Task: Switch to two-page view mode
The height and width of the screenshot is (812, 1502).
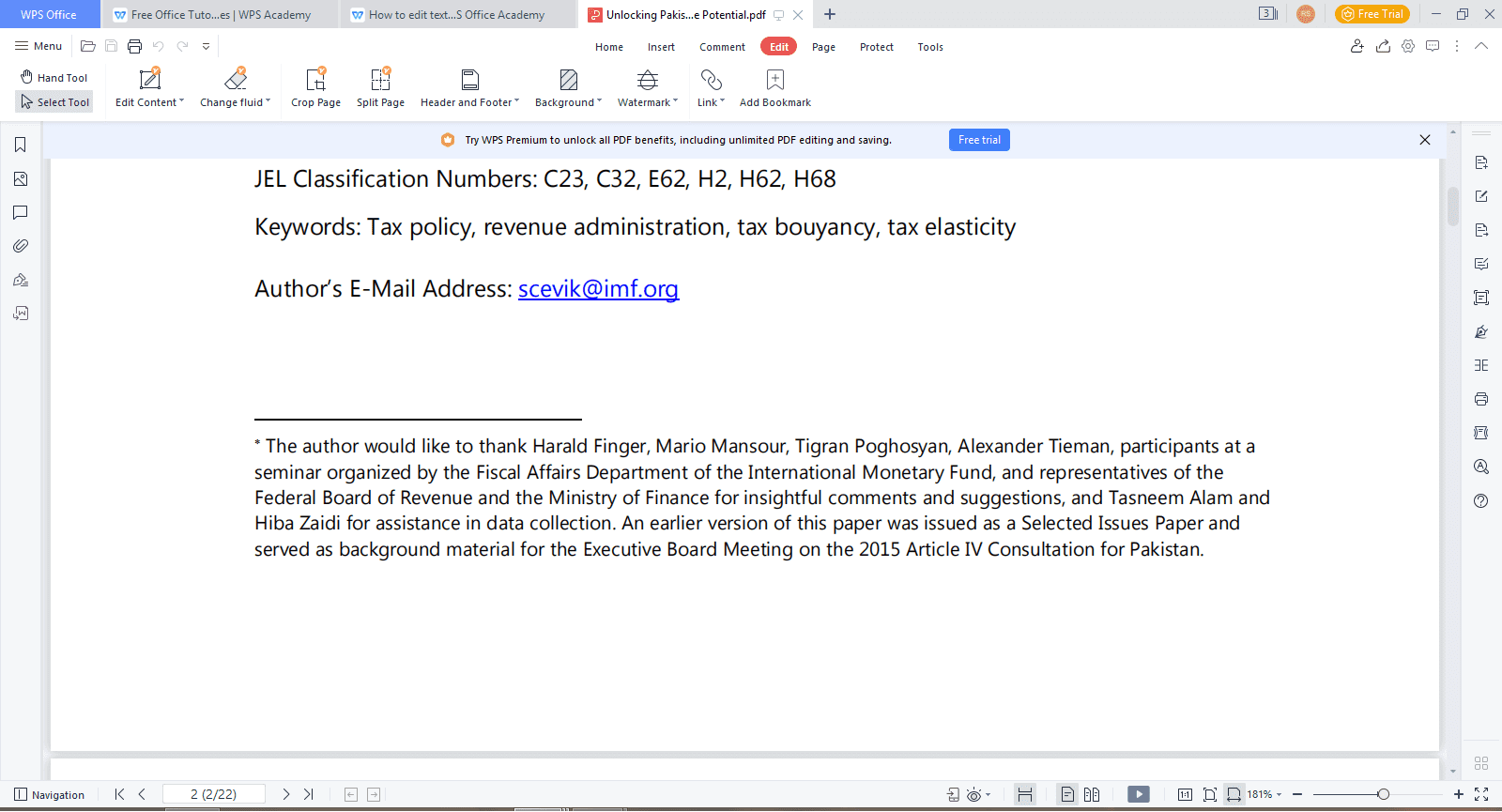Action: (x=1092, y=794)
